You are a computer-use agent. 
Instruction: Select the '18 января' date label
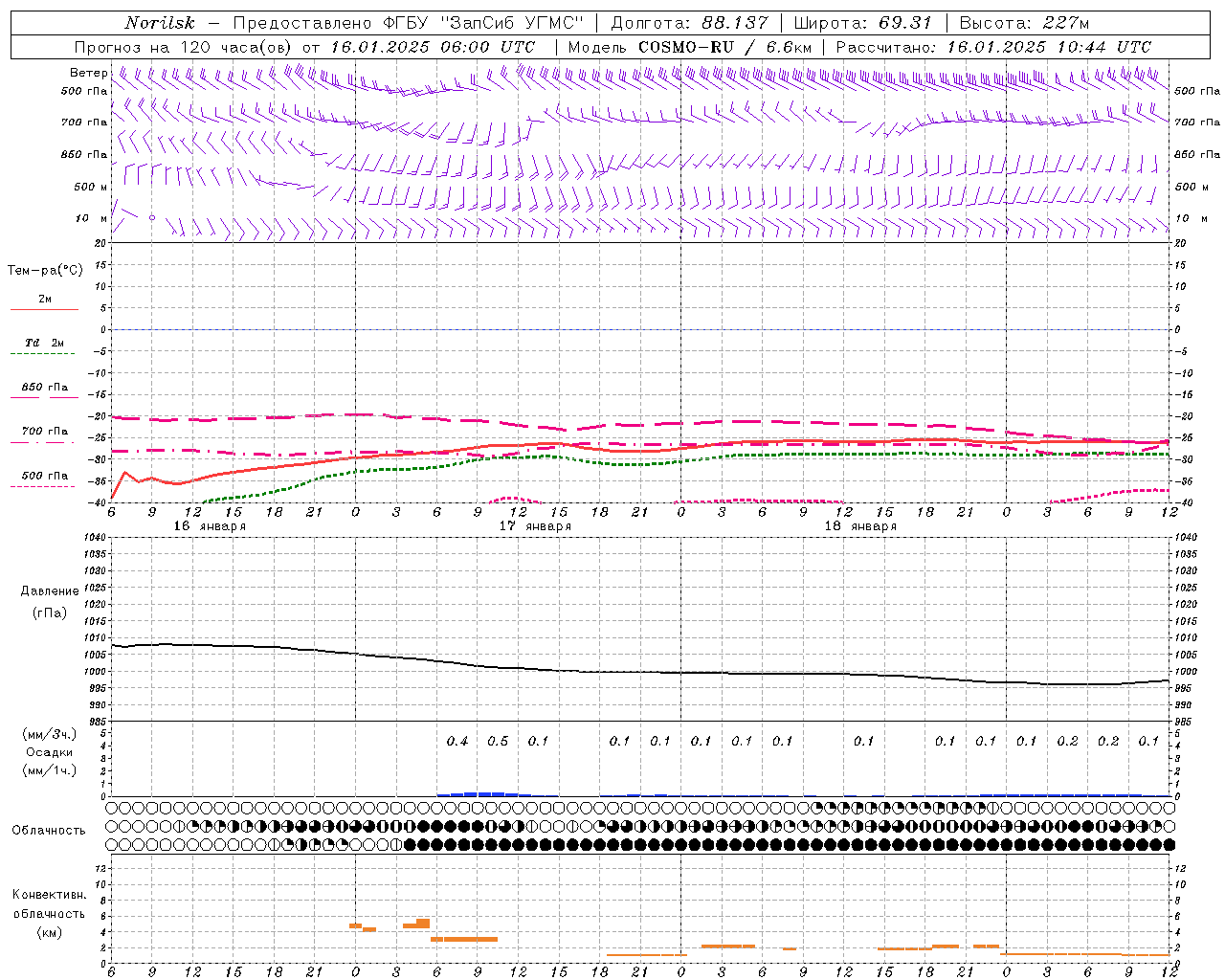[x=860, y=526]
